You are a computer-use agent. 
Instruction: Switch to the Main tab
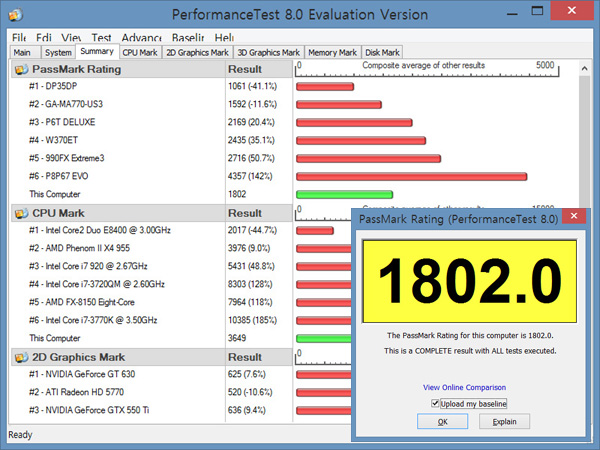pos(24,52)
